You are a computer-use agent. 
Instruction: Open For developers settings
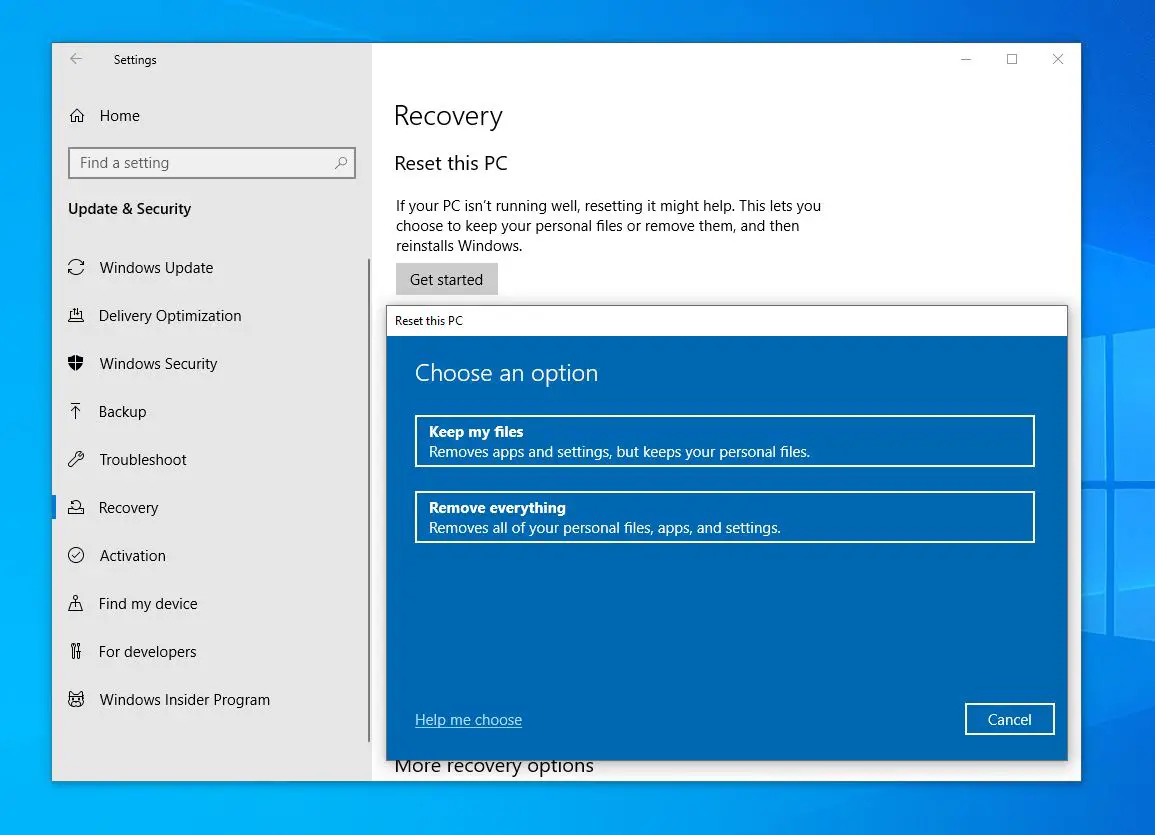(x=147, y=652)
